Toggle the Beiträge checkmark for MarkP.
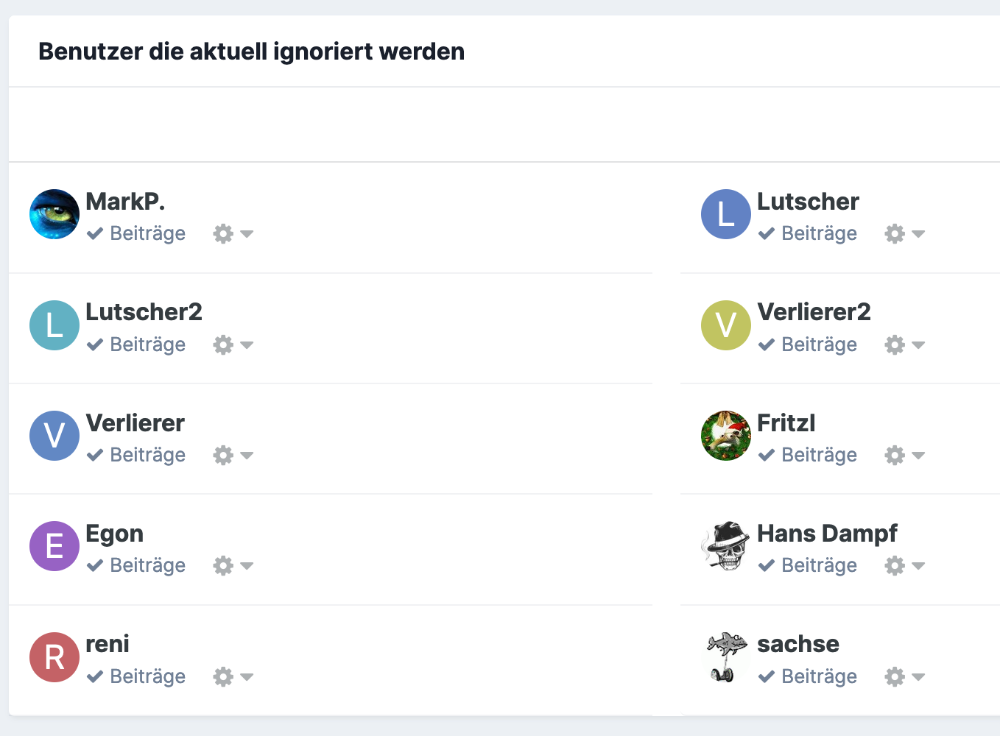Image resolution: width=1000 pixels, height=736 pixels. tap(95, 233)
